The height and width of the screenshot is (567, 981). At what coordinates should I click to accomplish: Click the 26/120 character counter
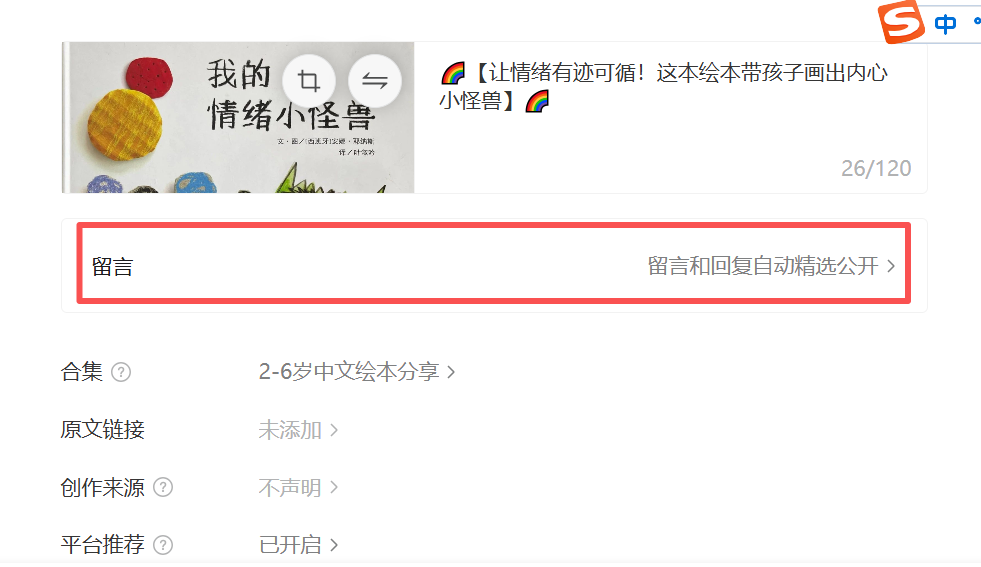876,168
